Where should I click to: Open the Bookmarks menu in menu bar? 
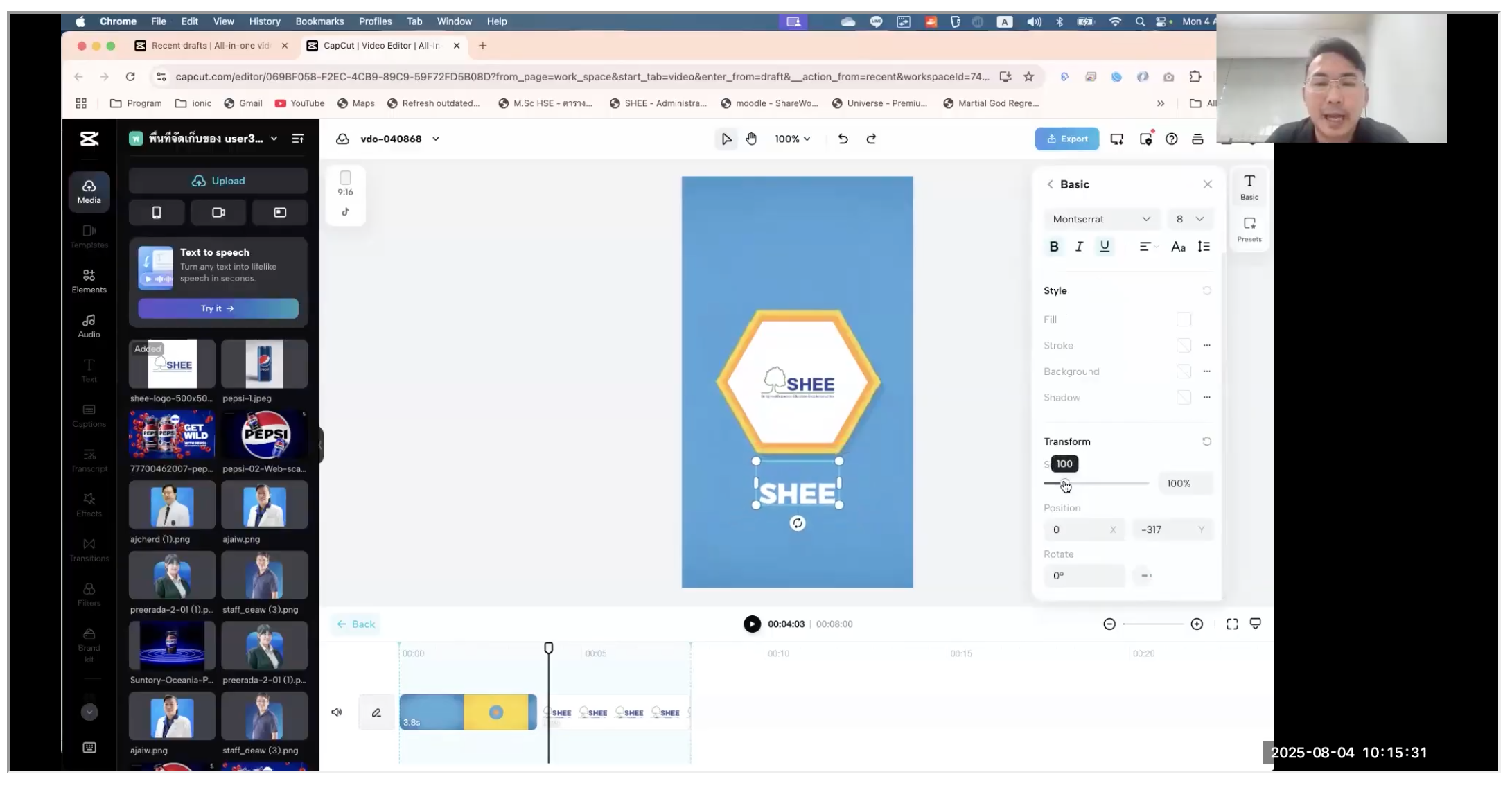point(319,21)
